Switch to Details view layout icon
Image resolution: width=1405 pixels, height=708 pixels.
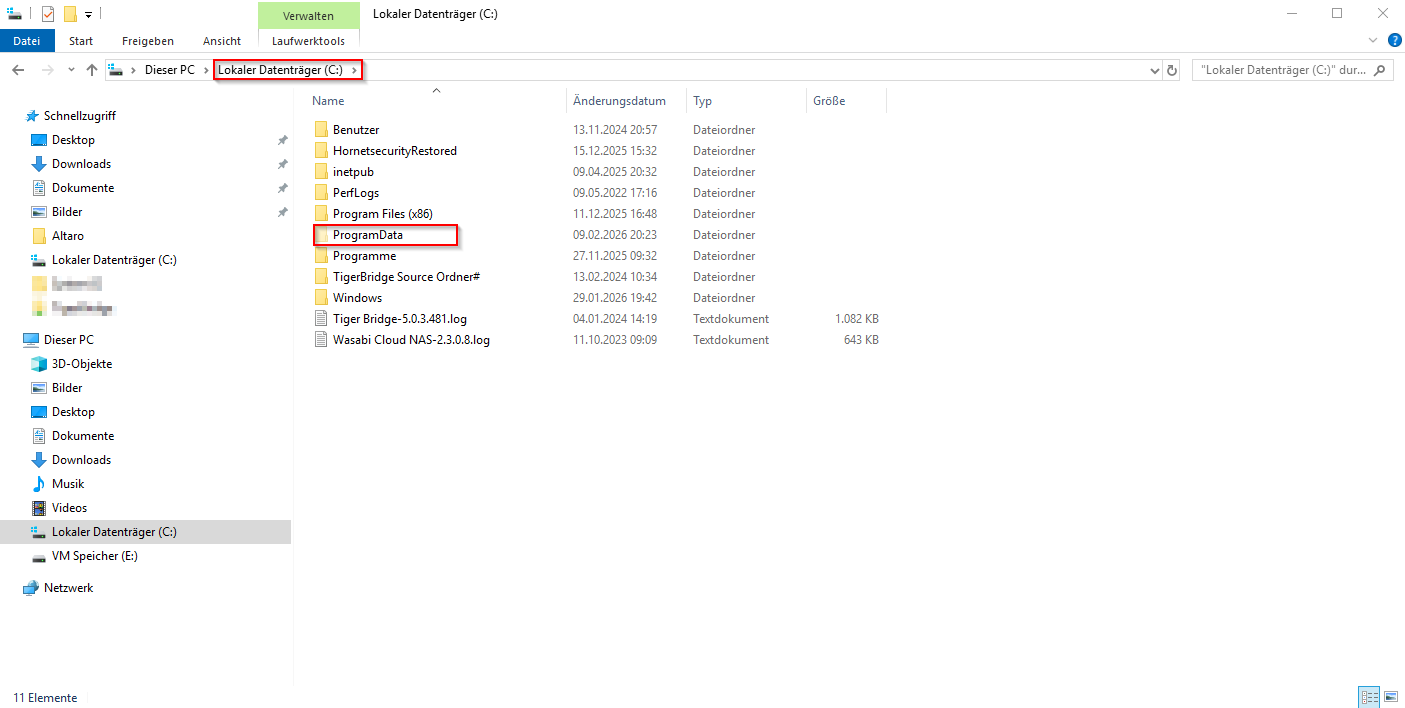(1369, 697)
